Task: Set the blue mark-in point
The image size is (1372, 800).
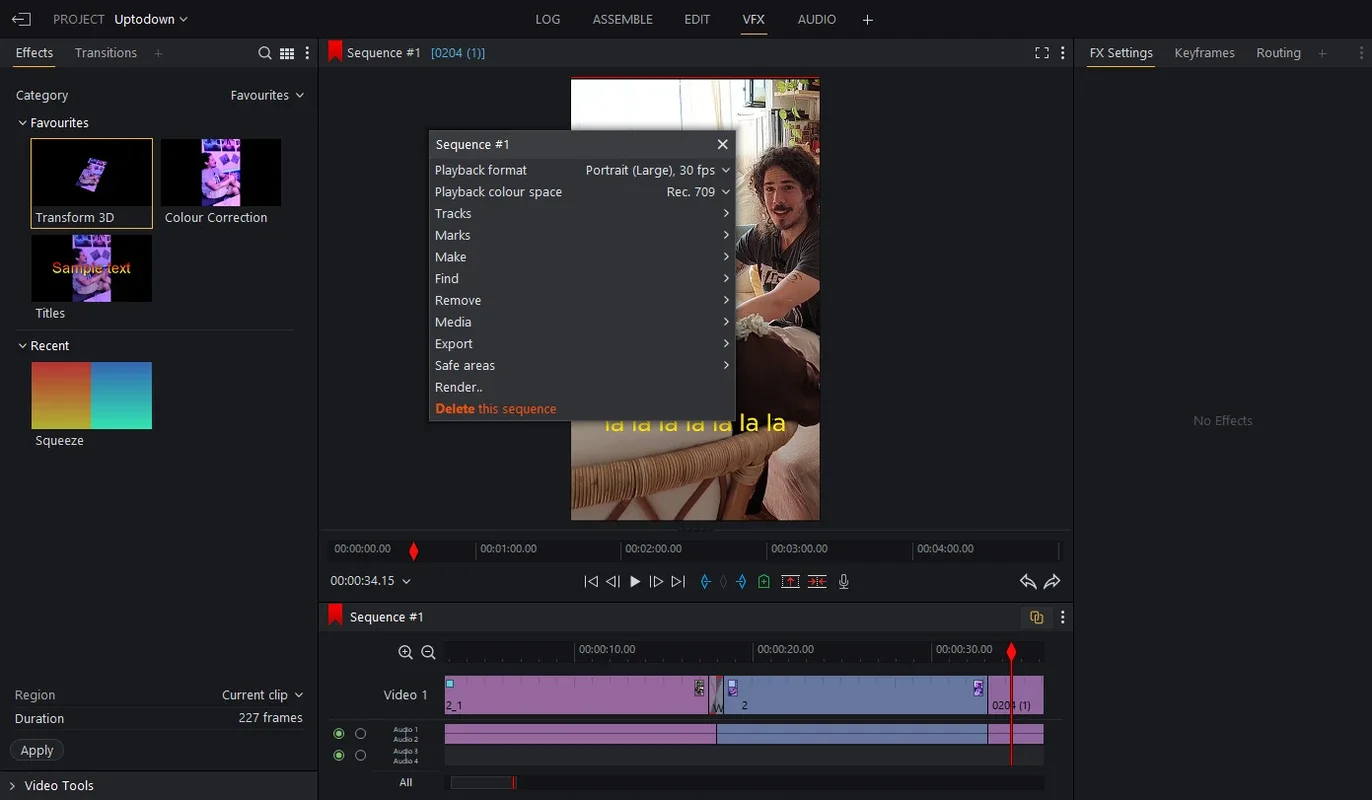Action: point(705,581)
